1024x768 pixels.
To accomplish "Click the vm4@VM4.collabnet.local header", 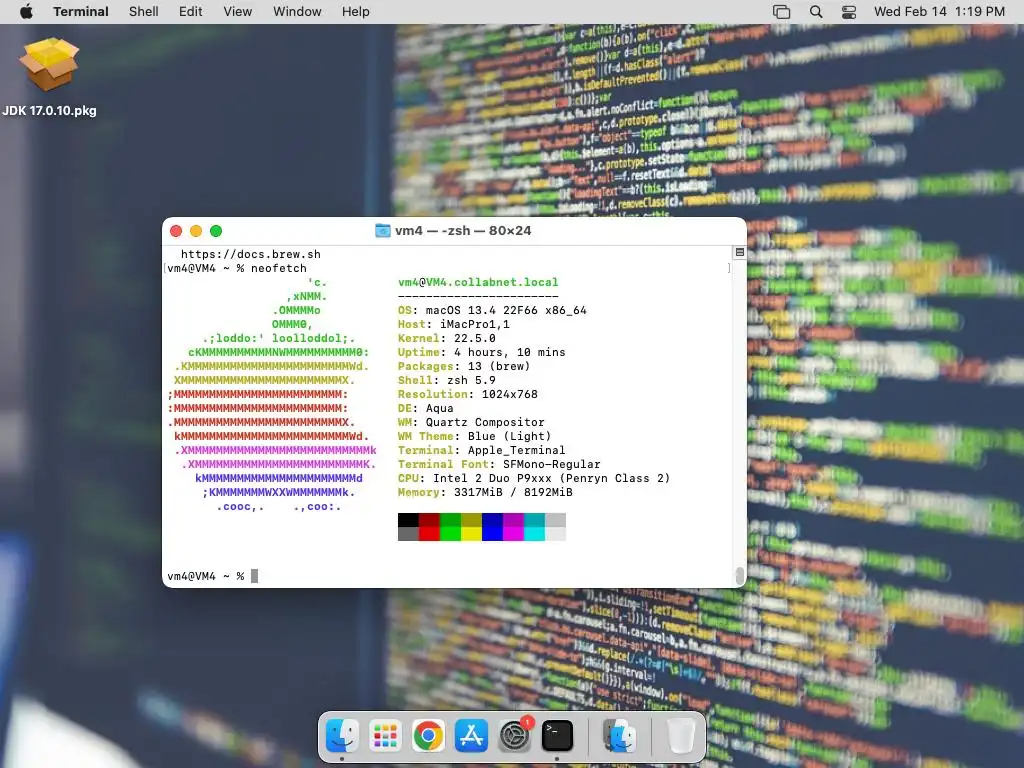I will click(x=478, y=282).
